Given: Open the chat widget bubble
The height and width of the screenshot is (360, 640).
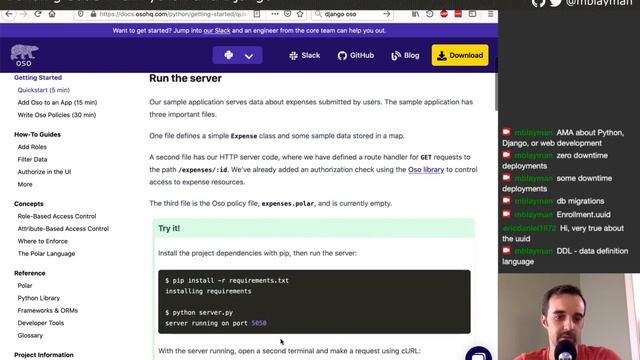Looking at the screenshot, I should click(478, 354).
